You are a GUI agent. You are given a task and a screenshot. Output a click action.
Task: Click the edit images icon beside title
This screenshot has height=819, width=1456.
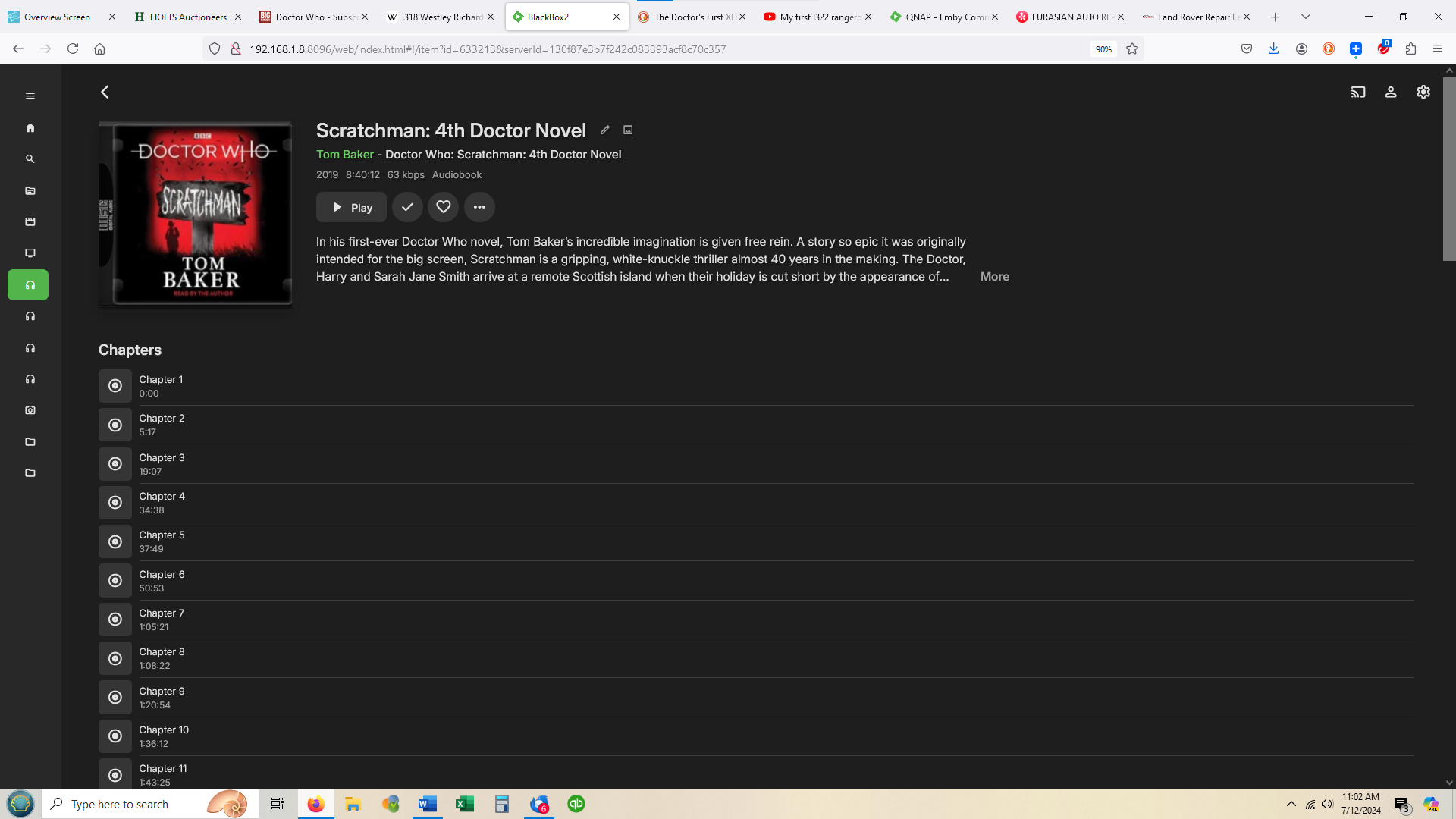(x=628, y=130)
